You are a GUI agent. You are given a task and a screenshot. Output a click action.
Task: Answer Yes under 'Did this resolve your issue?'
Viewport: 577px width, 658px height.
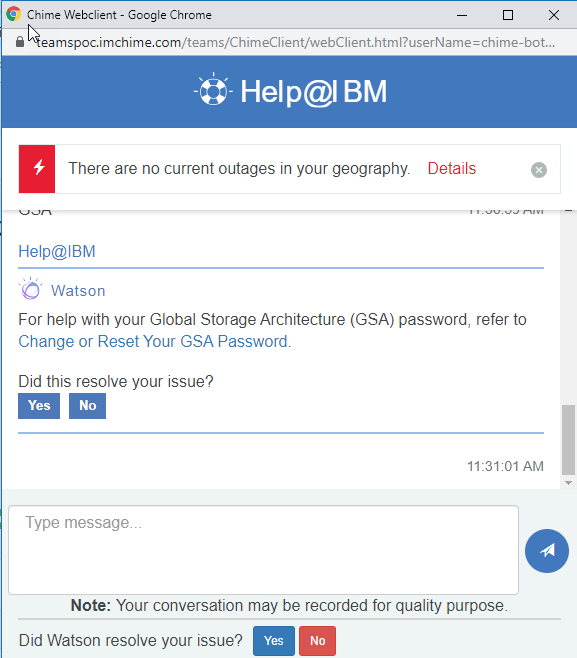click(x=39, y=406)
